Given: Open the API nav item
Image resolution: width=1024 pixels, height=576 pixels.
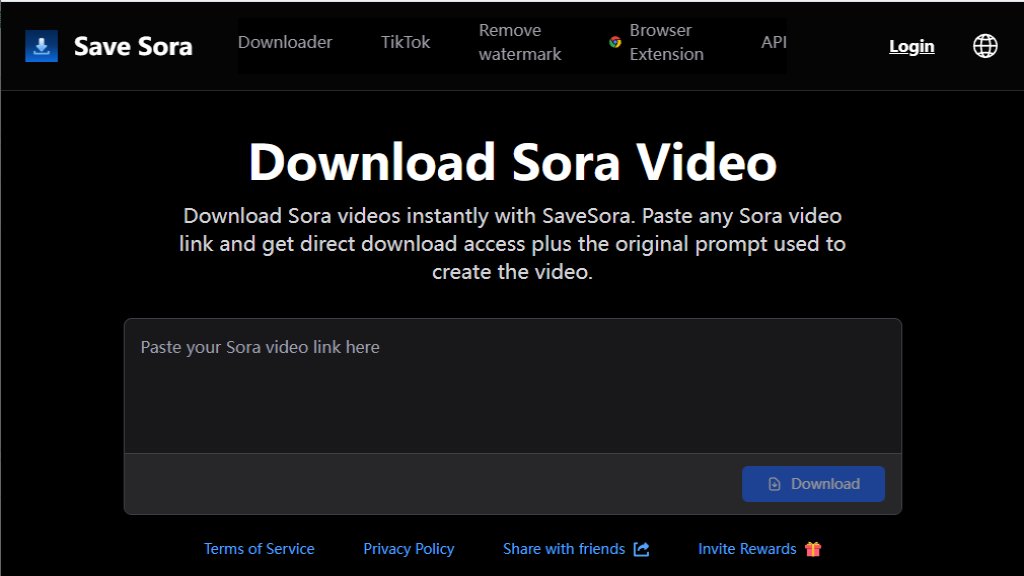Looking at the screenshot, I should point(773,42).
